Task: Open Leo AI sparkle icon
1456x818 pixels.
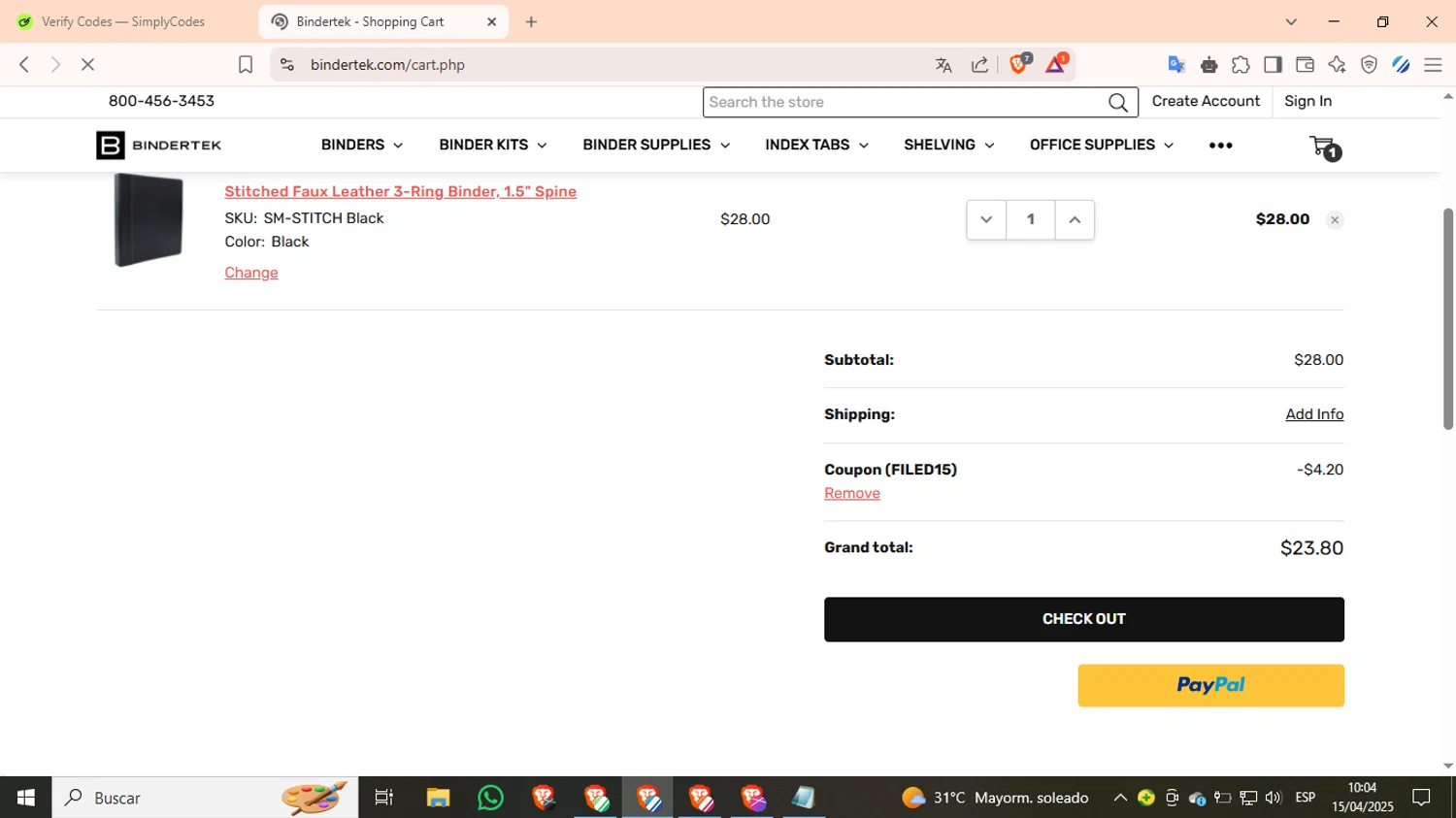Action: pyautogui.click(x=1337, y=65)
